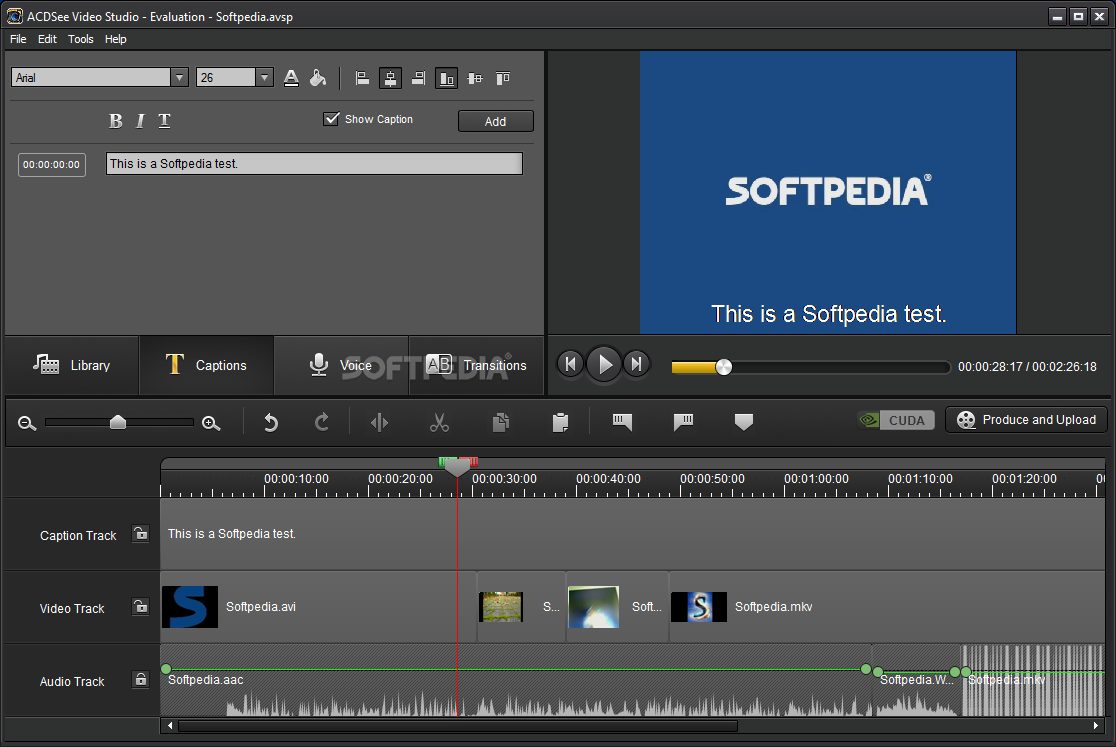1116x747 pixels.
Task: Zoom out the timeline
Action: [x=27, y=423]
